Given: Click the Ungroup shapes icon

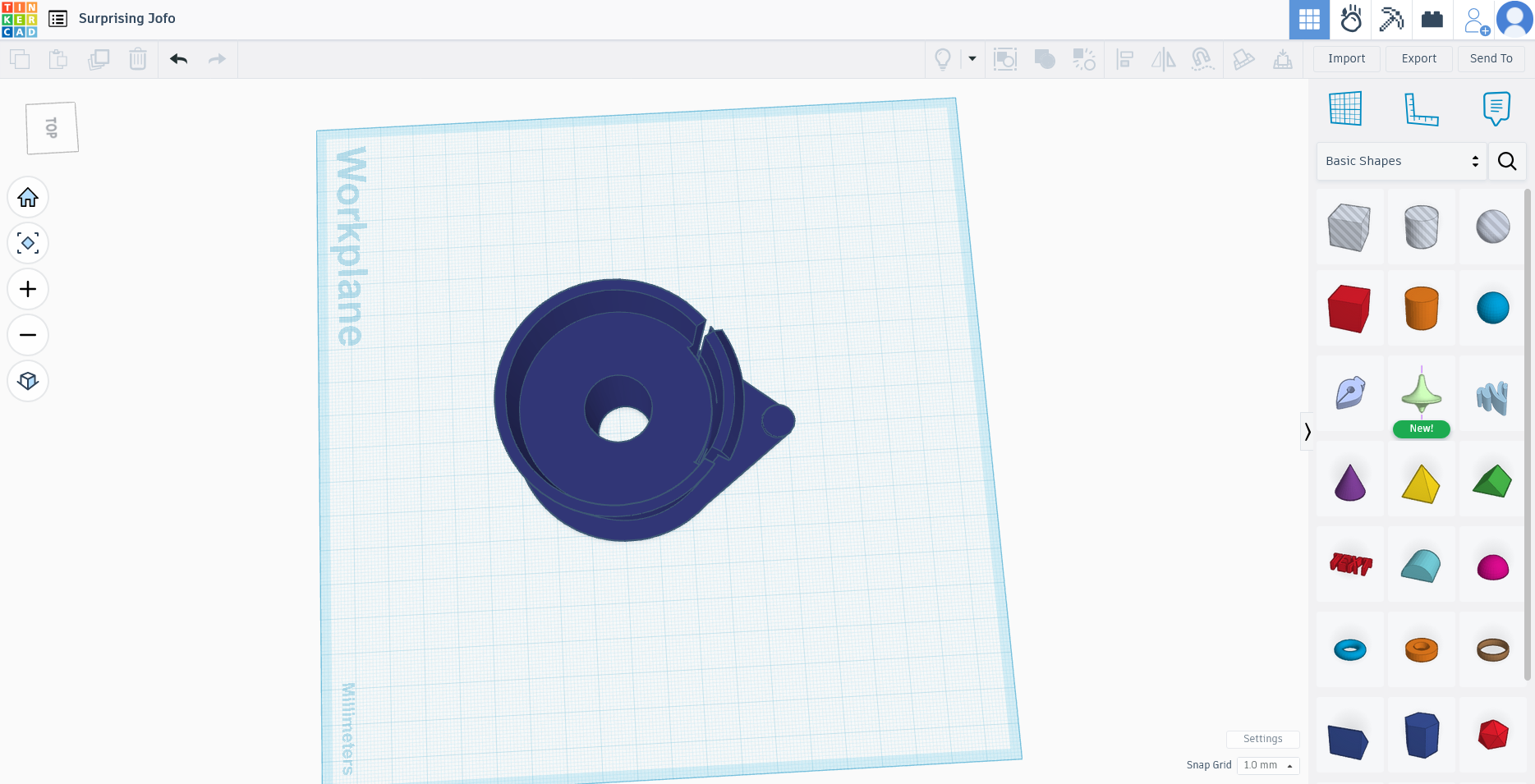Looking at the screenshot, I should (x=1084, y=59).
